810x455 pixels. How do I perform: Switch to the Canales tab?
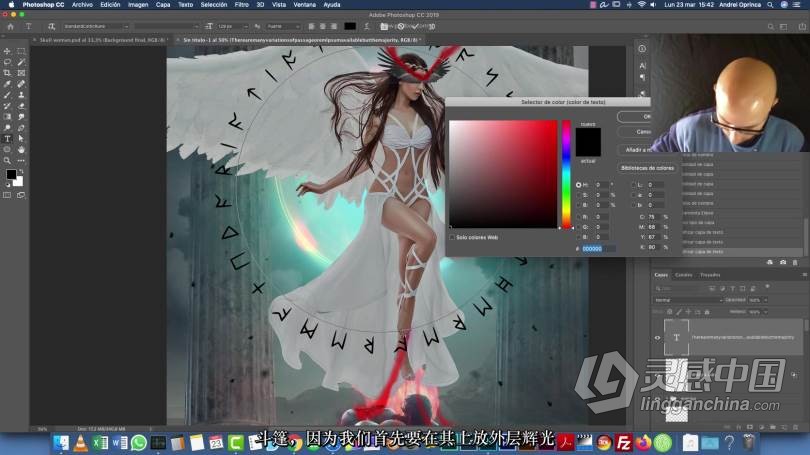[x=683, y=275]
